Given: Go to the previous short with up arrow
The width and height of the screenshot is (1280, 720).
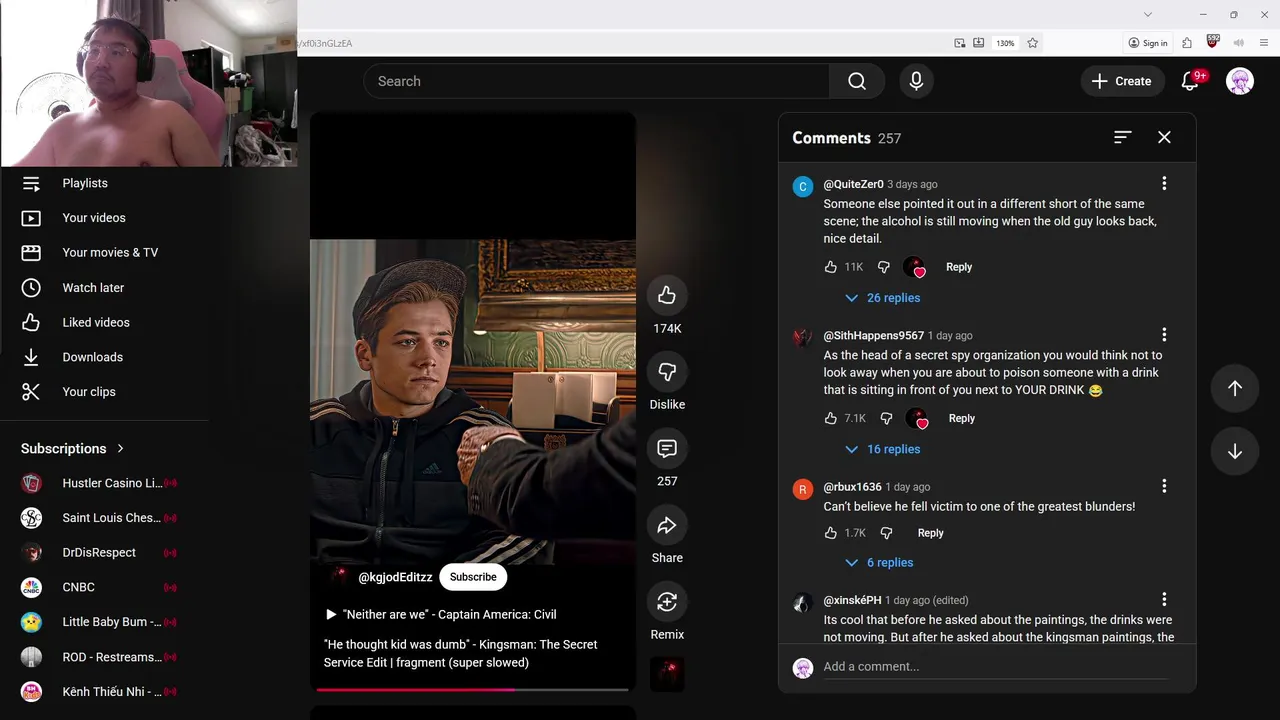Looking at the screenshot, I should [1235, 388].
